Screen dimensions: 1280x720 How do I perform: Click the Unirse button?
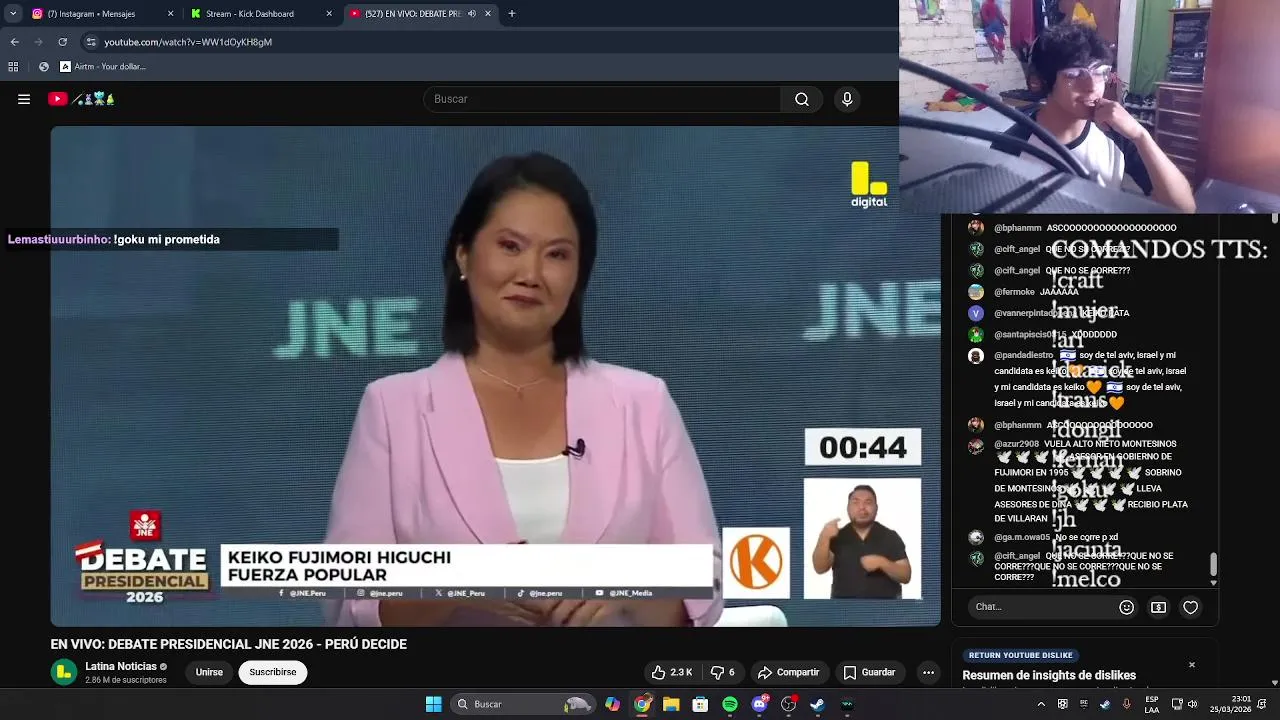(209, 672)
